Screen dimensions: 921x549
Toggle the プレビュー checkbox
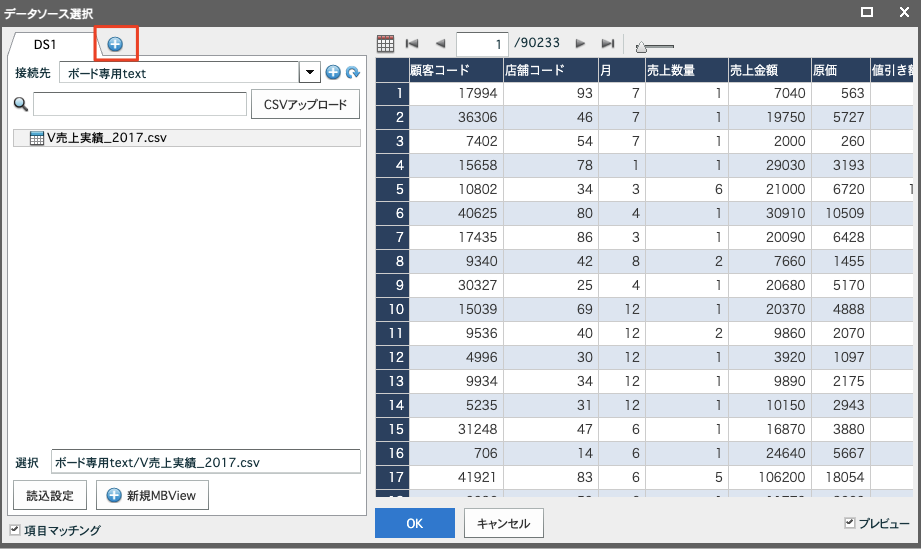click(x=849, y=523)
